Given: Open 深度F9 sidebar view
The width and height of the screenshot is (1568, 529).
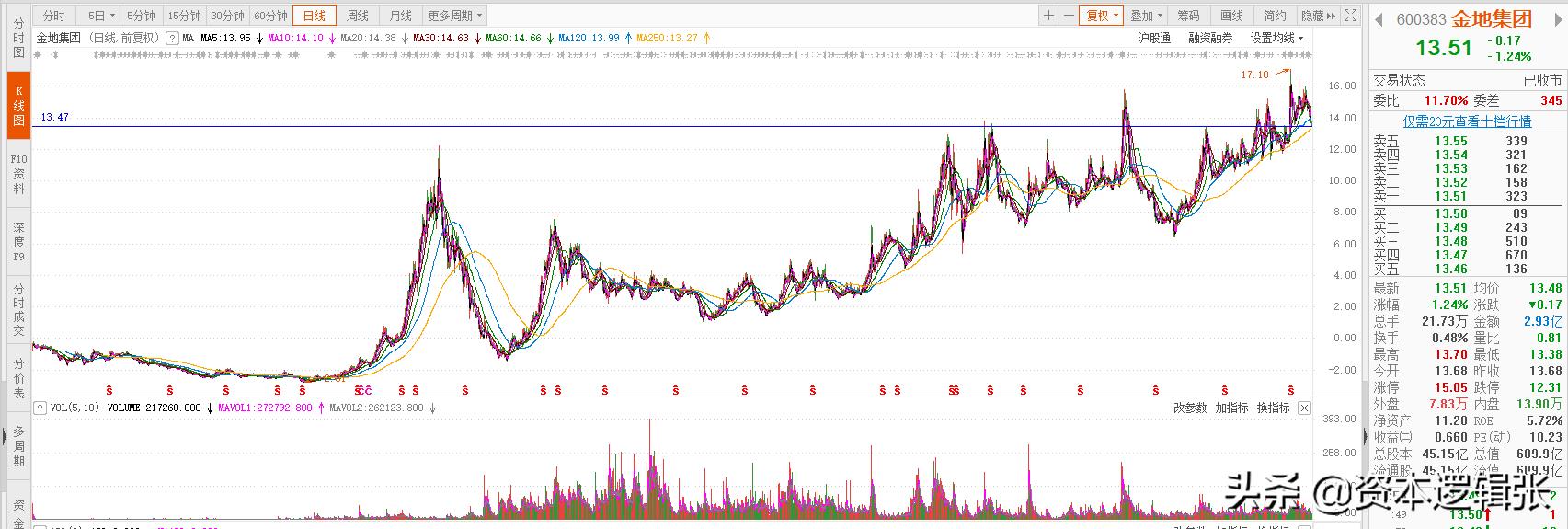Looking at the screenshot, I should click(x=18, y=242).
